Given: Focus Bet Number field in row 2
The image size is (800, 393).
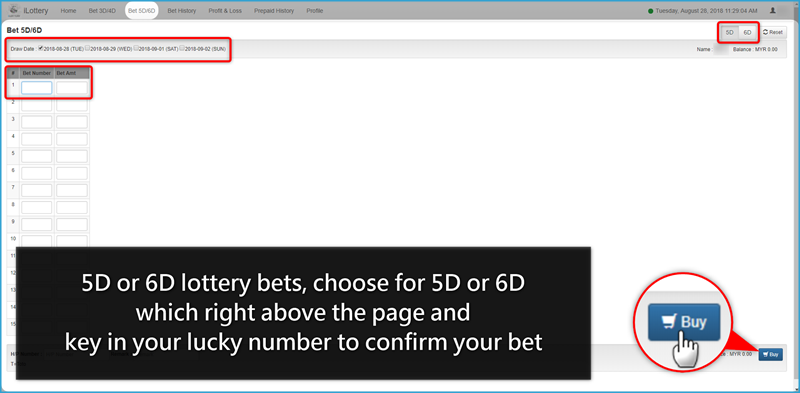Looking at the screenshot, I should pyautogui.click(x=37, y=105).
